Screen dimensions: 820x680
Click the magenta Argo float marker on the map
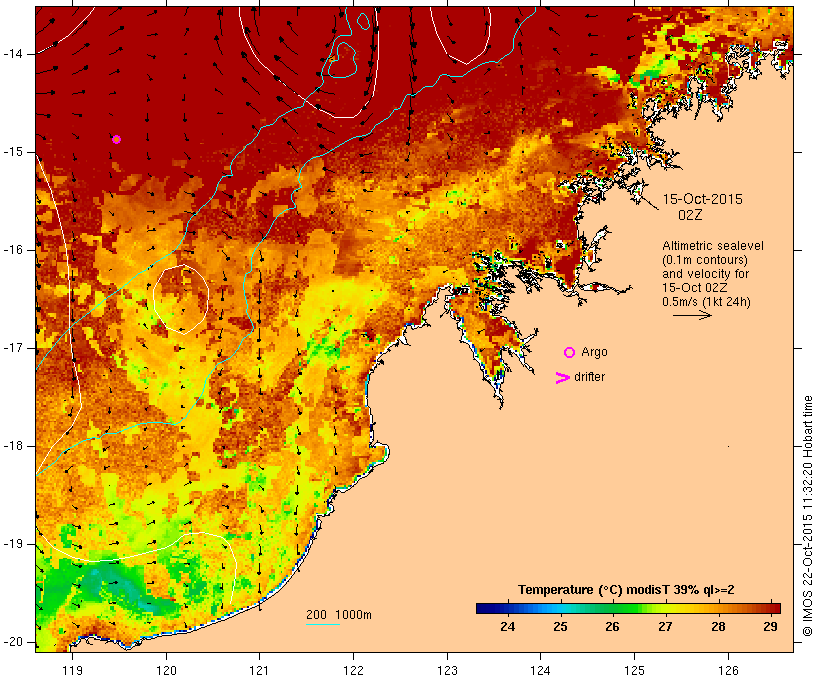point(117,140)
